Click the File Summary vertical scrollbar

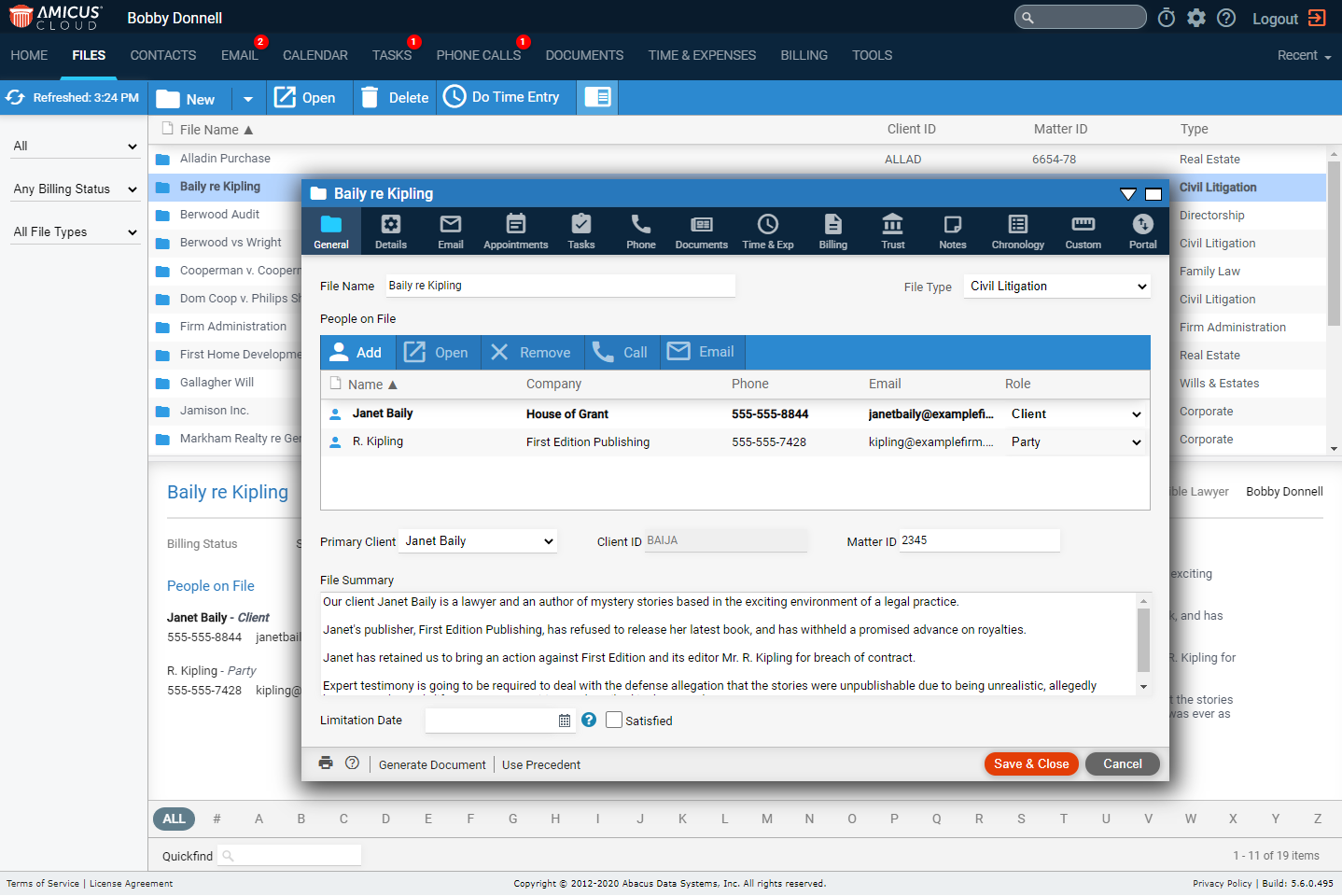click(1143, 643)
